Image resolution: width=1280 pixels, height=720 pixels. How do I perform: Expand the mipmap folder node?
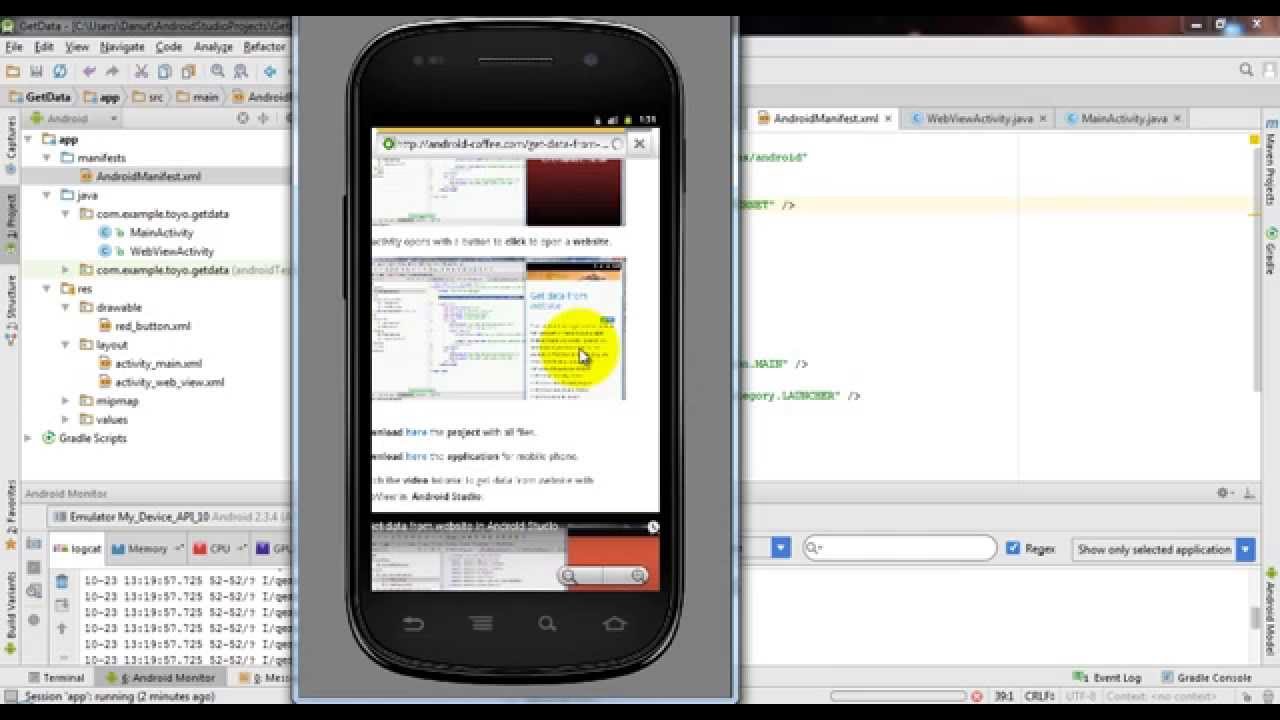66,401
